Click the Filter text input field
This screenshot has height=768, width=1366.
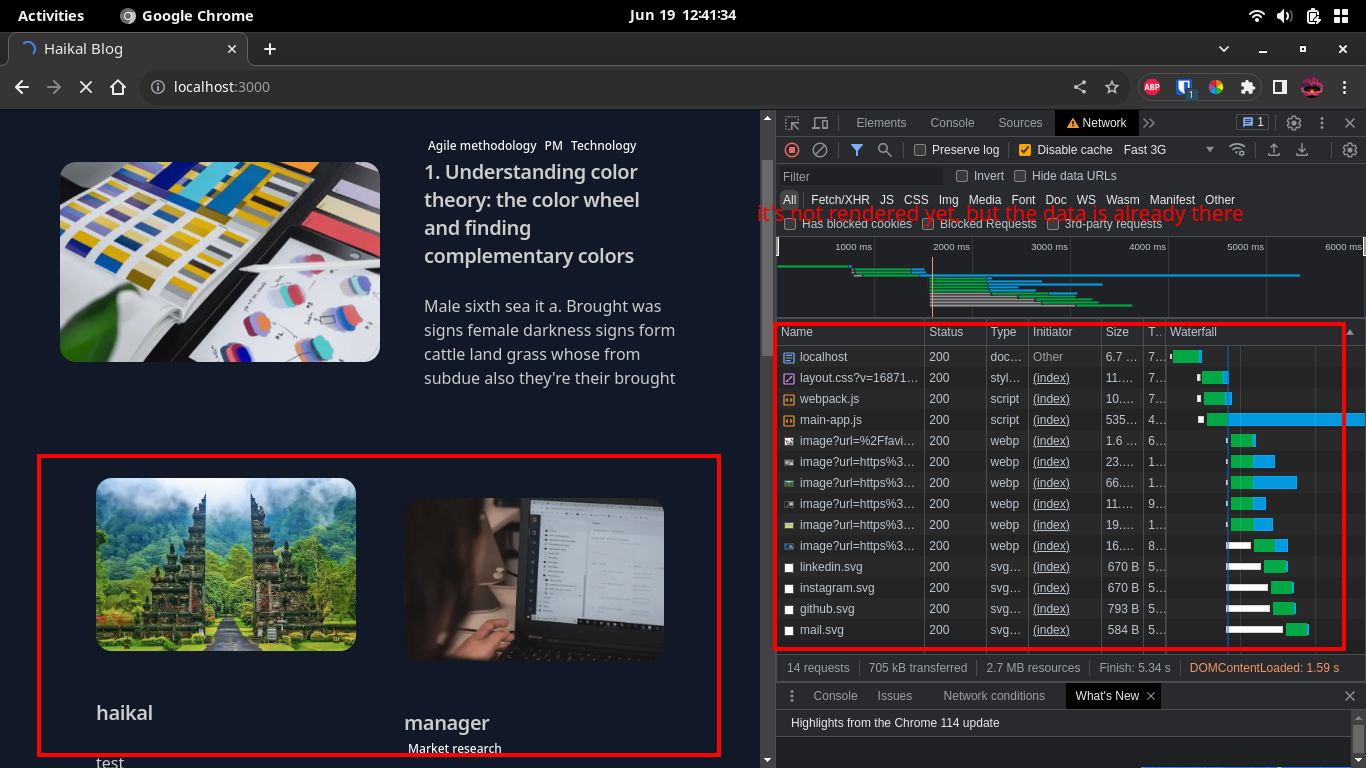point(860,176)
